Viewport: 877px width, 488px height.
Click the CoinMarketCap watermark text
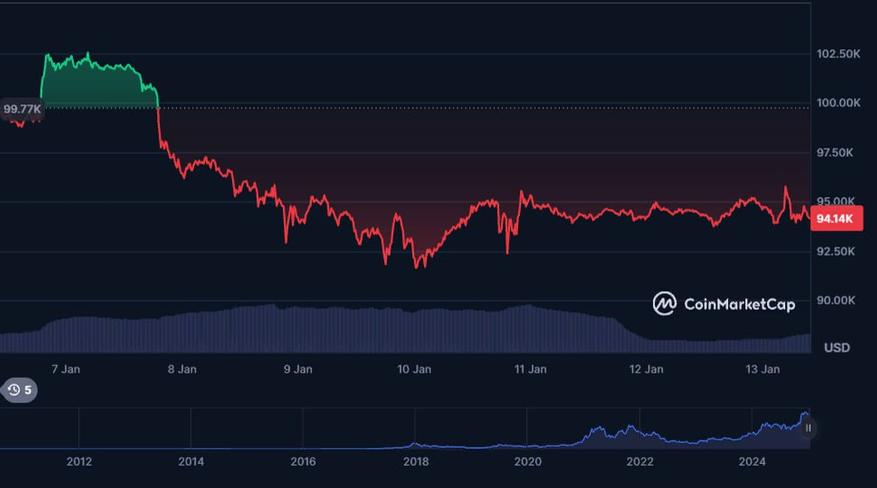click(739, 304)
